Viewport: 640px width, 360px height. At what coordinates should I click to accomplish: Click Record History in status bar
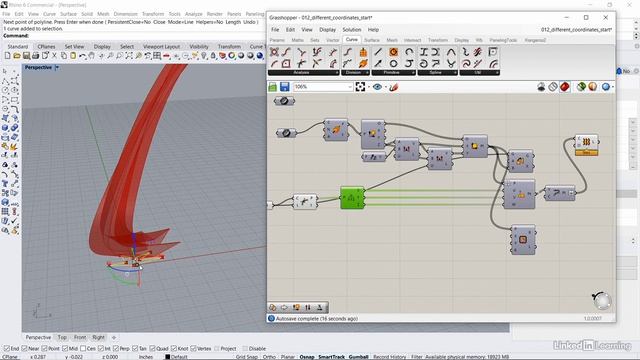(x=389, y=357)
